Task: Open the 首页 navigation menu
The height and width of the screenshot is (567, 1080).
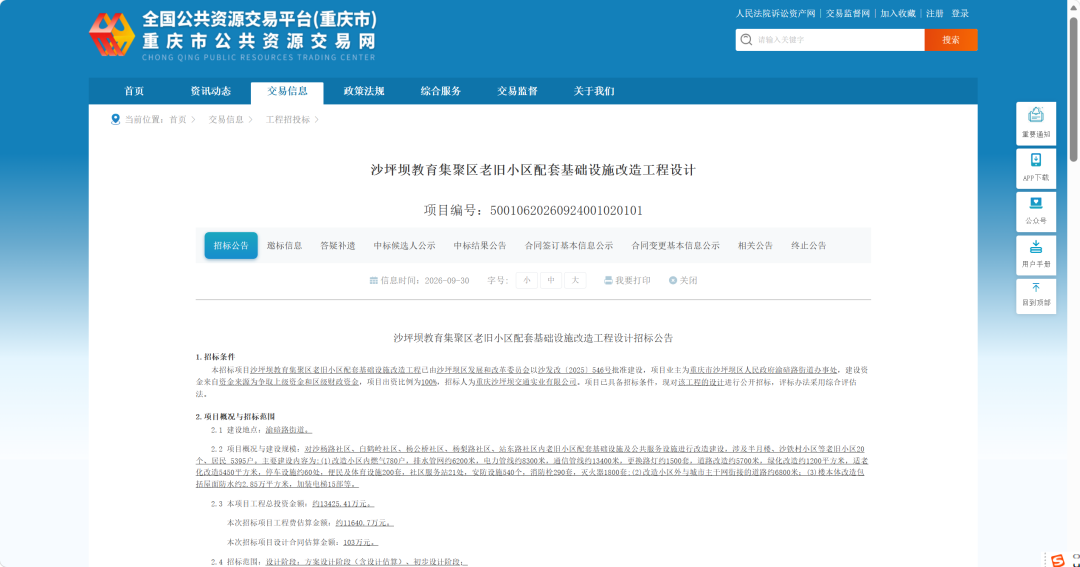Action: point(134,91)
